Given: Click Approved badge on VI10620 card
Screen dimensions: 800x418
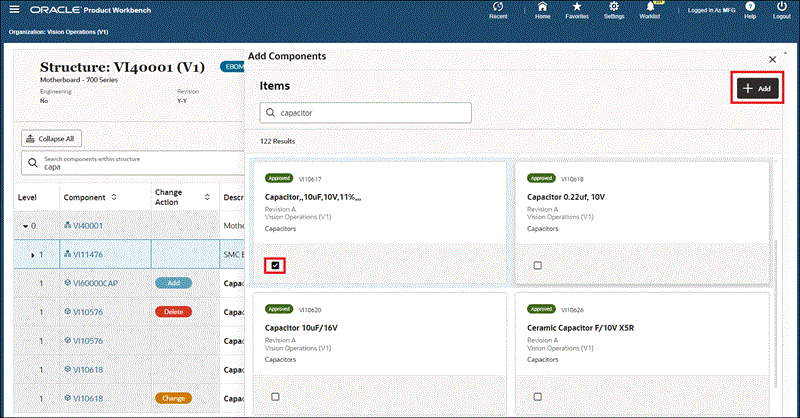Looking at the screenshot, I should point(279,309).
